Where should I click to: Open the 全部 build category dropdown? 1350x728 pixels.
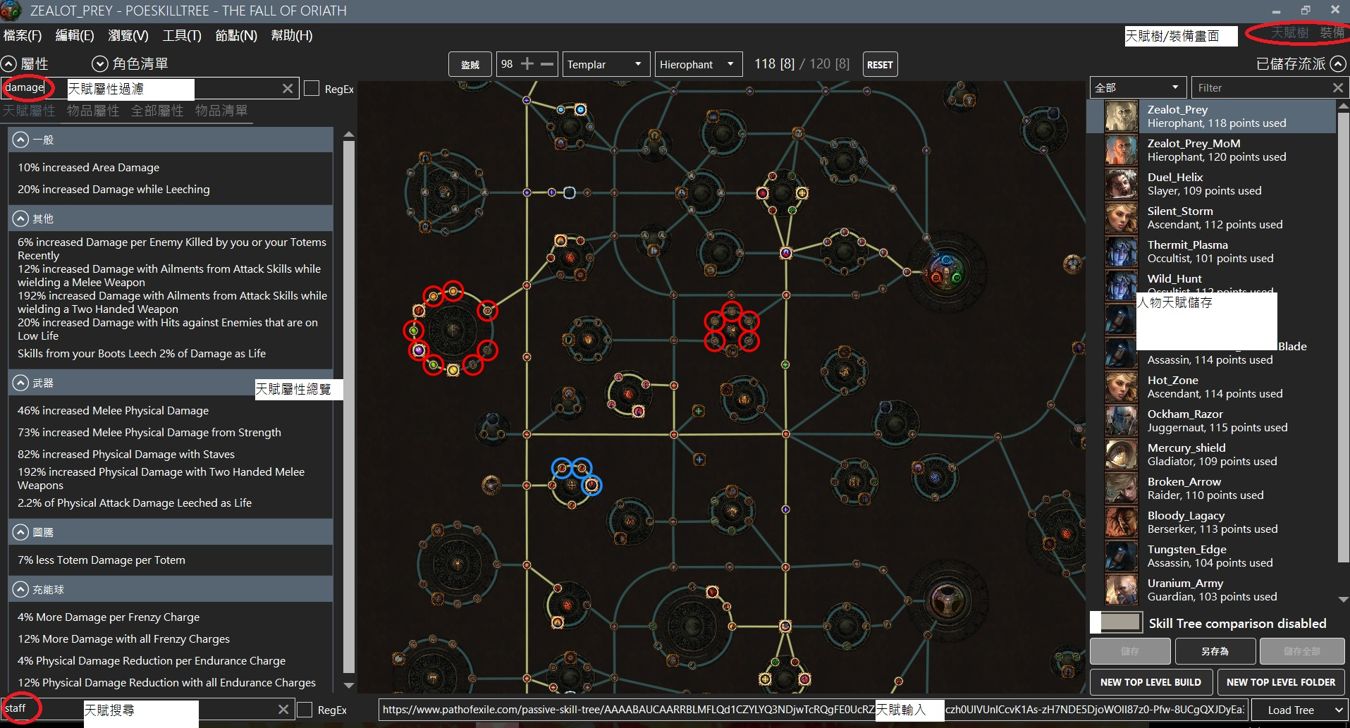[1138, 88]
